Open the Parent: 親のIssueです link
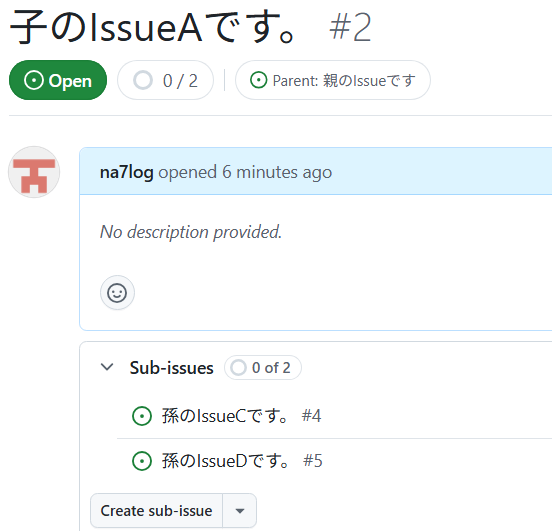Viewport: 552px width, 531px height. click(x=333, y=80)
